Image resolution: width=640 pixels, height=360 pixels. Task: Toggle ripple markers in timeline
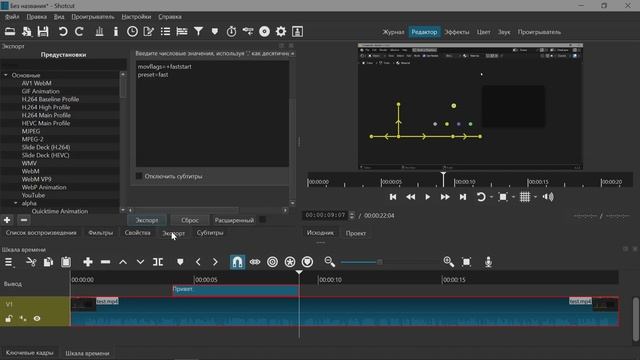[307, 262]
